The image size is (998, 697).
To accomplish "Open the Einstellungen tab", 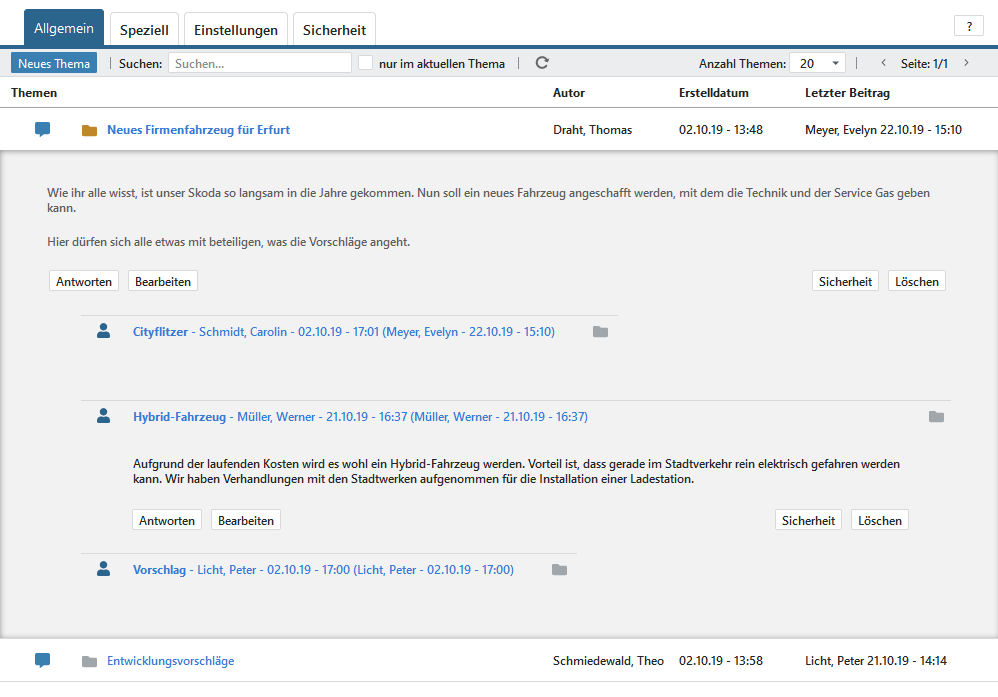I will pyautogui.click(x=236, y=30).
